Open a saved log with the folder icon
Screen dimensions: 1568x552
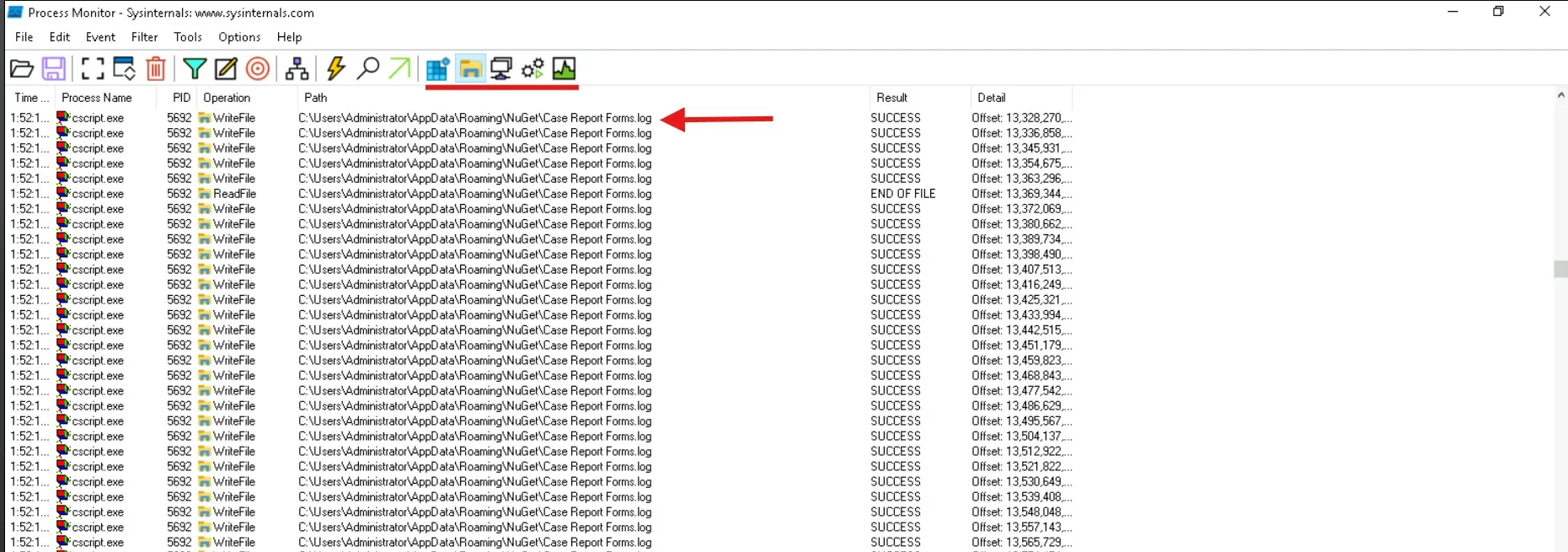pyautogui.click(x=22, y=68)
